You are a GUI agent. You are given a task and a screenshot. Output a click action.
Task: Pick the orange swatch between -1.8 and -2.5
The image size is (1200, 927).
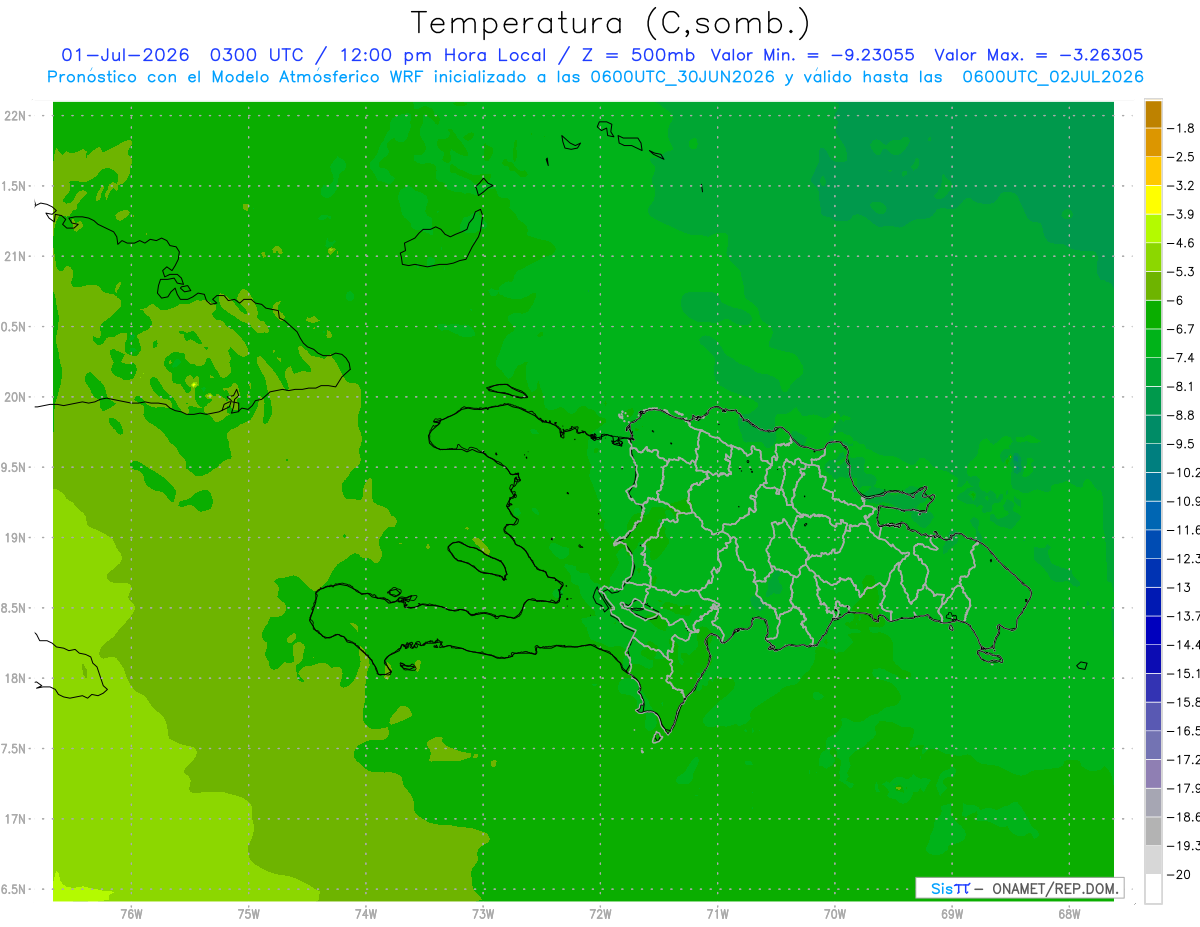click(x=1153, y=143)
